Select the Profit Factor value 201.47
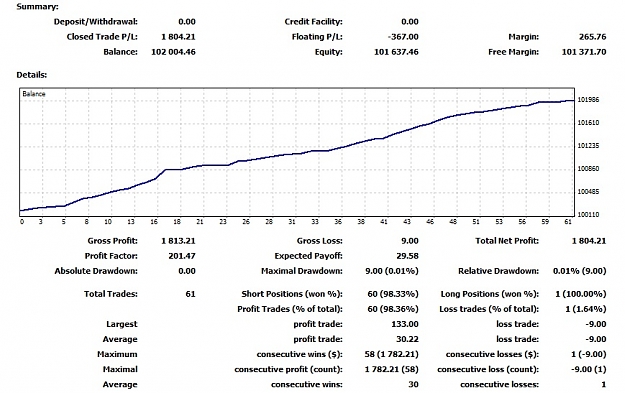The image size is (625, 393). [182, 256]
